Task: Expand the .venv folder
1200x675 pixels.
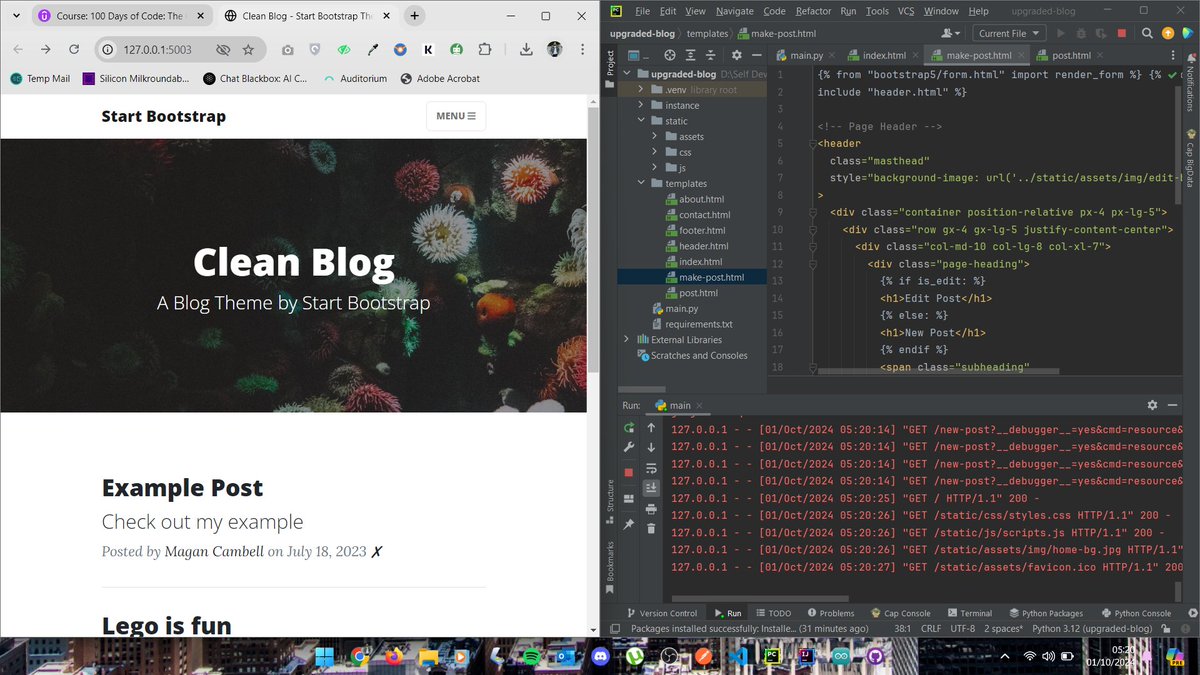Action: point(640,90)
